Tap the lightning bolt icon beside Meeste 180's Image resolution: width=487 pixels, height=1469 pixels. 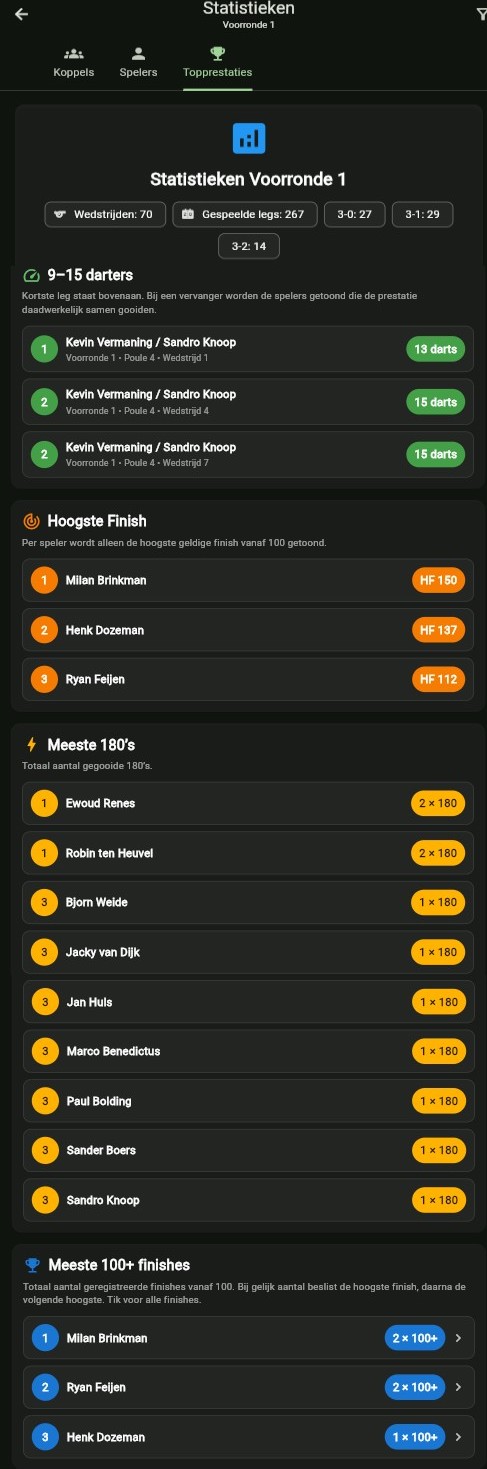click(x=31, y=745)
